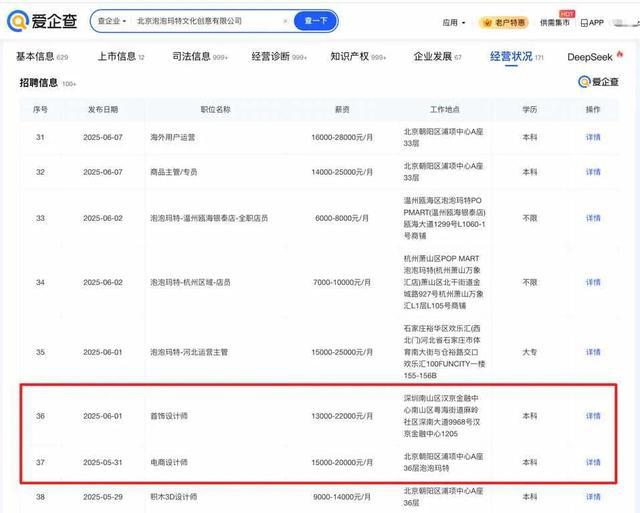The height and width of the screenshot is (513, 640).
Task: Click the 发布日期 column header
Action: 103,109
